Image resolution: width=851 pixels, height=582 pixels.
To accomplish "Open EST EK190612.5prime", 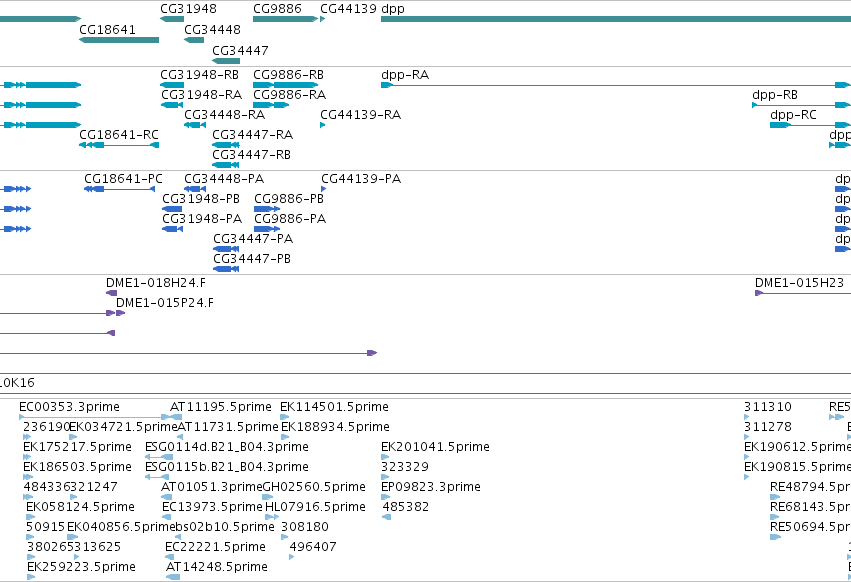I will point(797,447).
